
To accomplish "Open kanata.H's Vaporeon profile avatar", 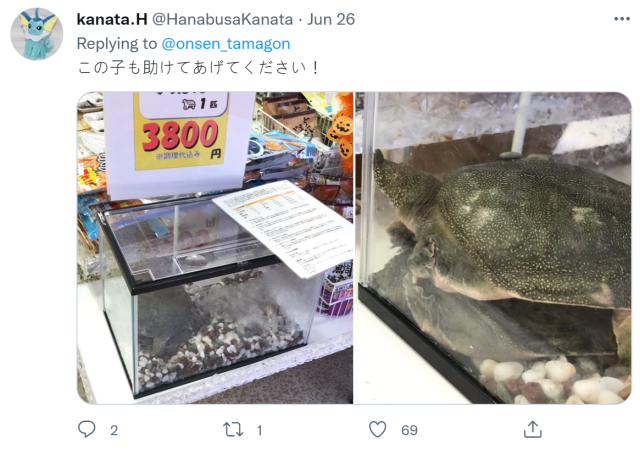I will [x=37, y=34].
